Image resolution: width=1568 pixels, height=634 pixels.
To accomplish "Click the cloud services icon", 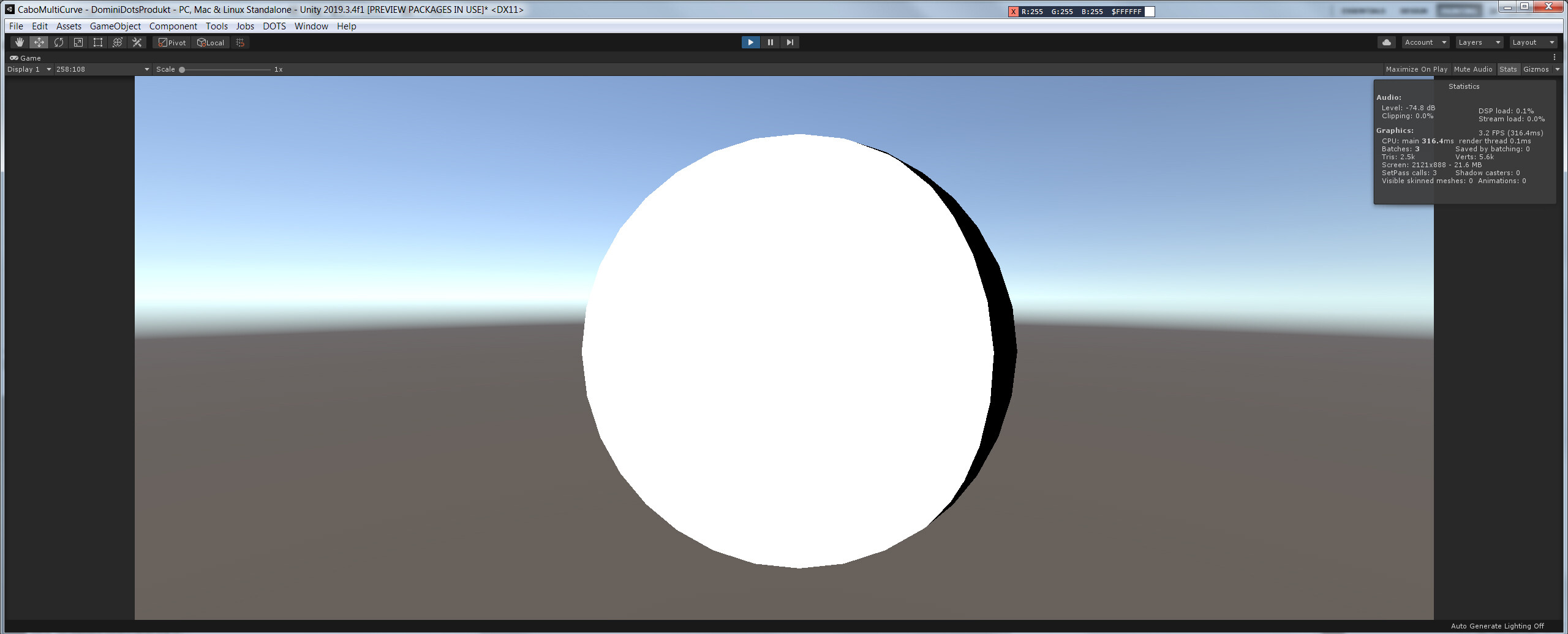I will click(x=1387, y=42).
